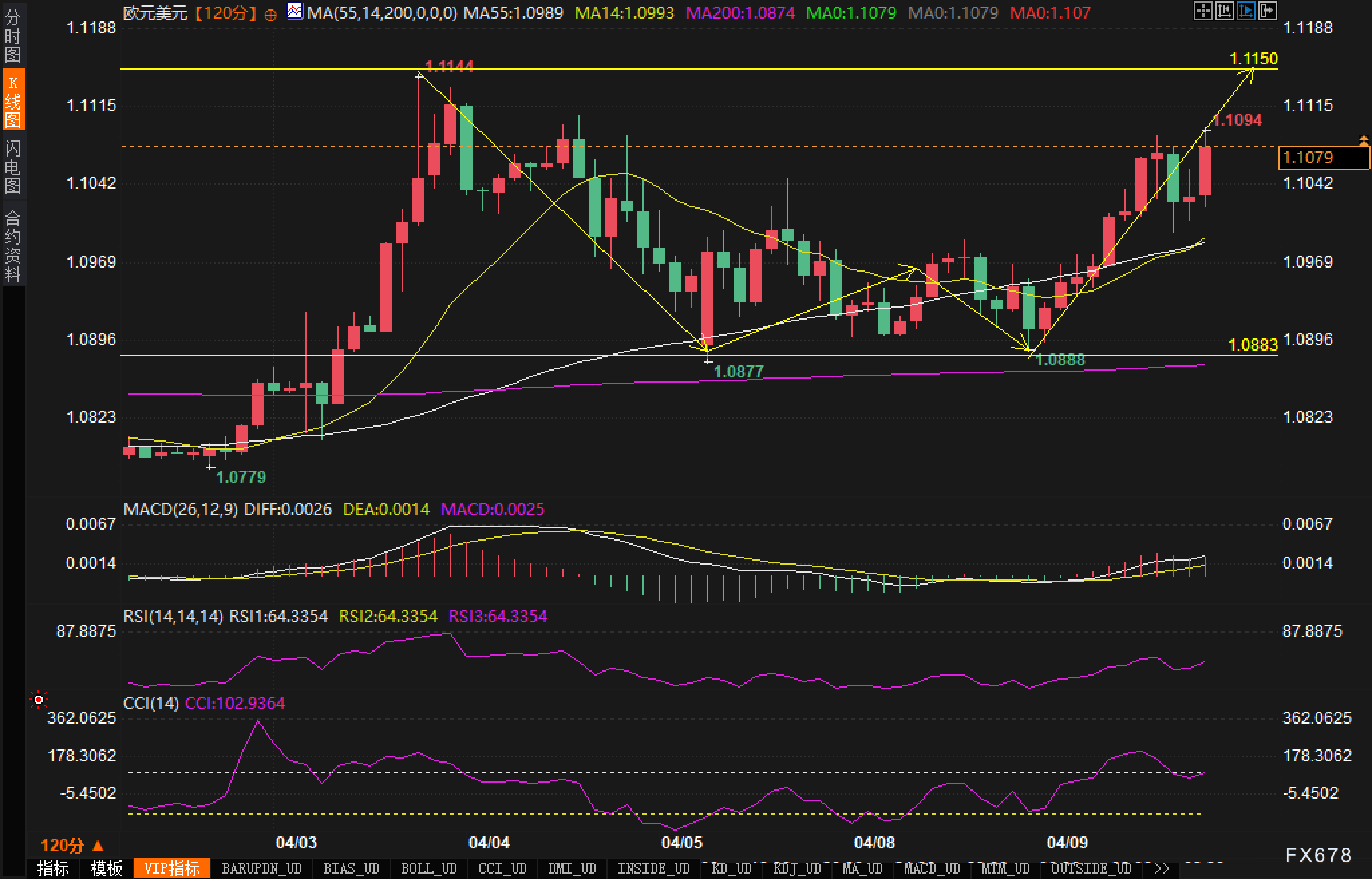Open the 120分 period label in header

226,13
